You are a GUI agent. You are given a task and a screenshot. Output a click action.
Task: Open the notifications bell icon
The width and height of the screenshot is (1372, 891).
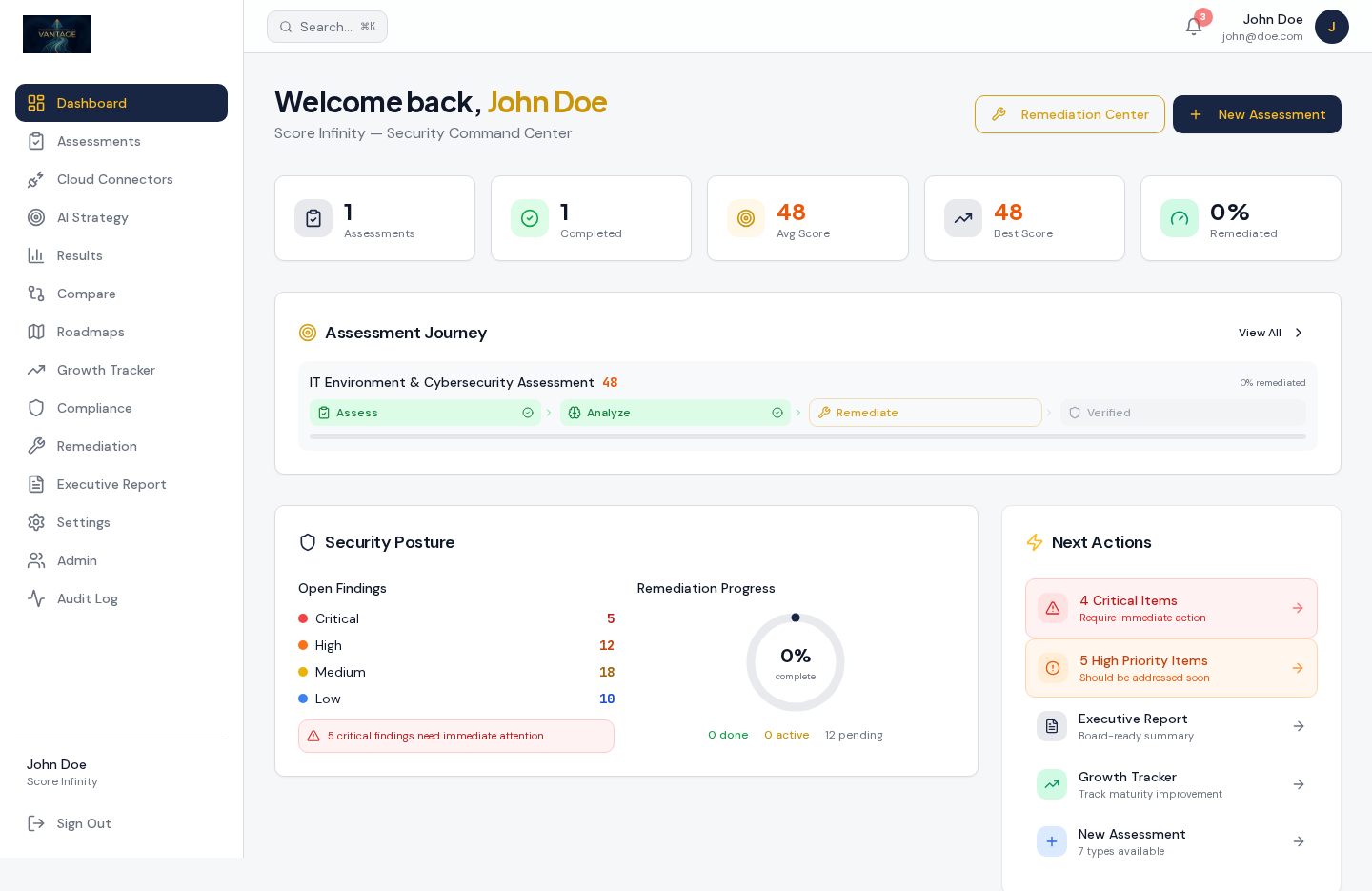click(1193, 27)
